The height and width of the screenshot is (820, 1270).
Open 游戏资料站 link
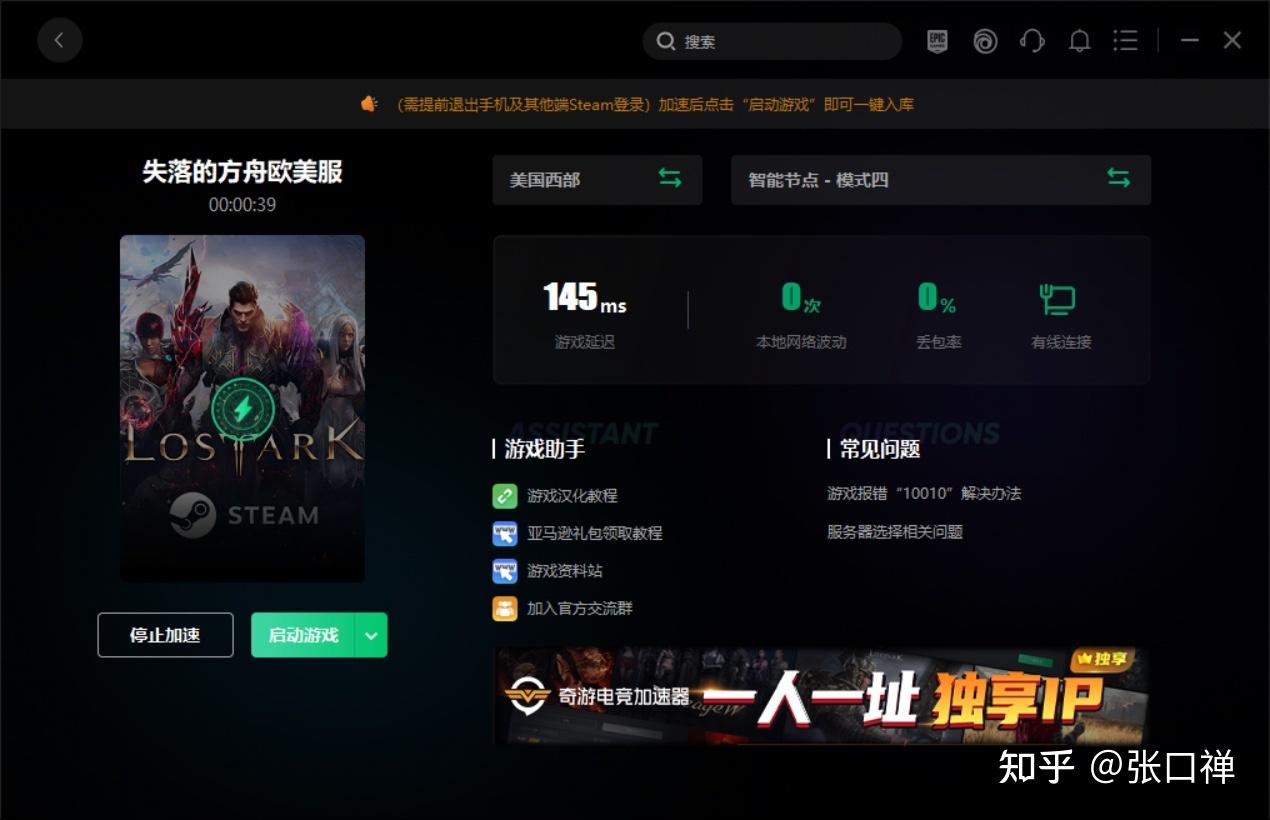565,571
